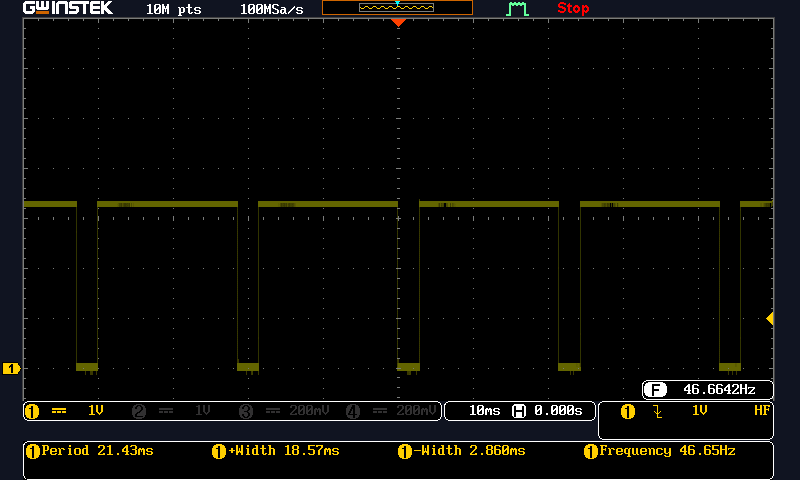Click the trigger source channel 1 icon
Screen dimensions: 800x480
tap(628, 411)
